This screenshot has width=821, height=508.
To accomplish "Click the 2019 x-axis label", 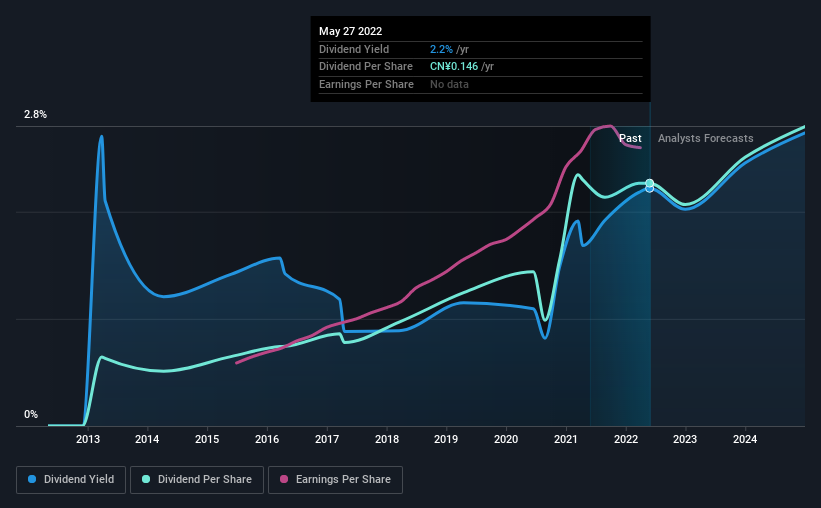I will click(x=446, y=439).
